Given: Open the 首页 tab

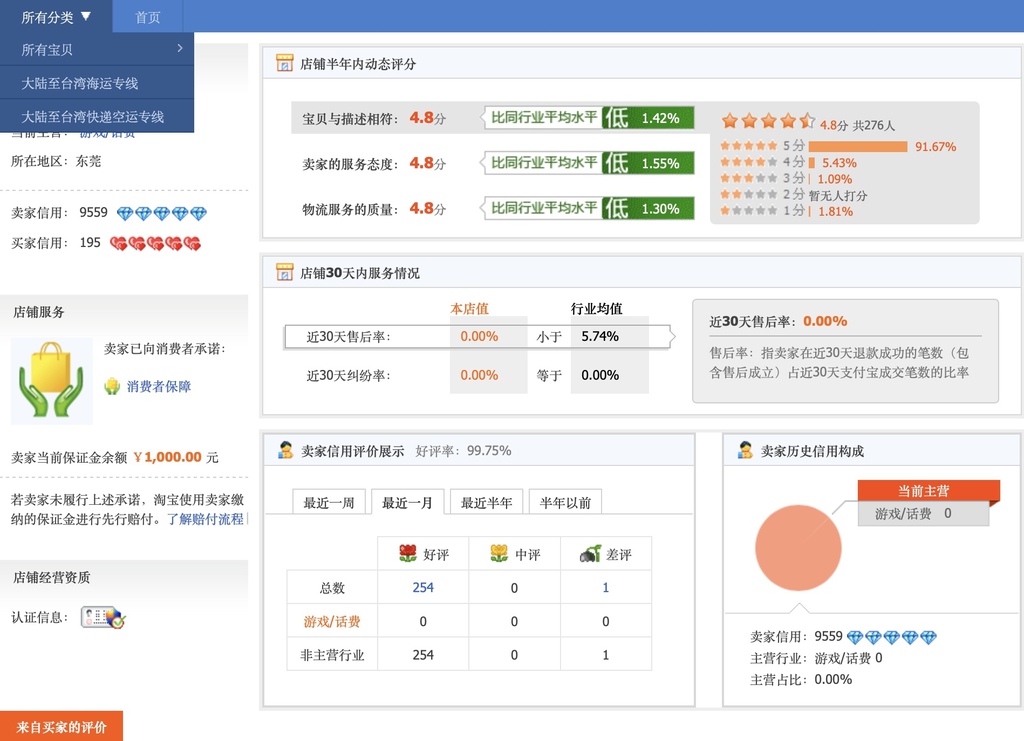Looking at the screenshot, I should 148,17.
